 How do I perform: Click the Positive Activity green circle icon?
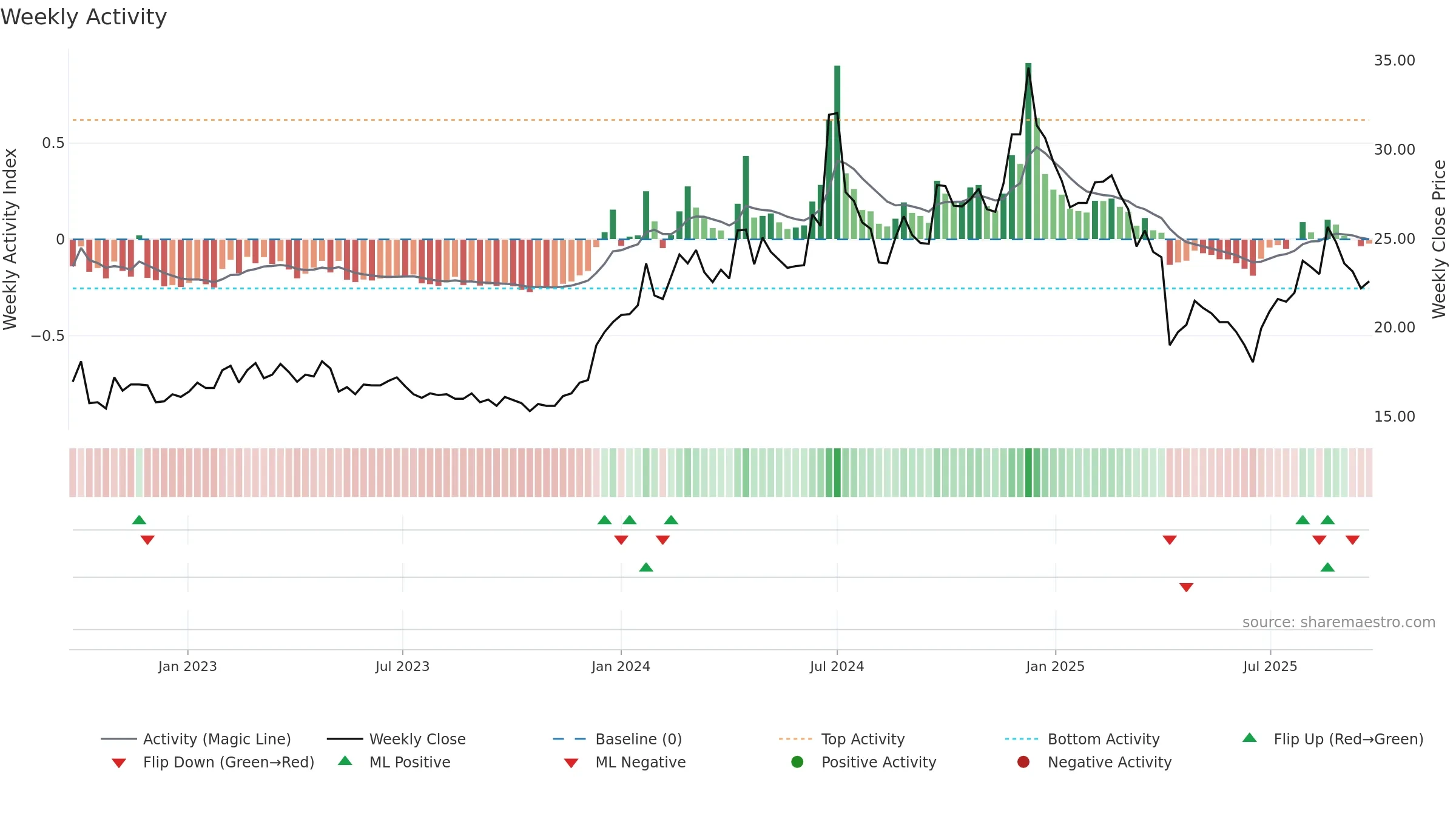(x=797, y=762)
